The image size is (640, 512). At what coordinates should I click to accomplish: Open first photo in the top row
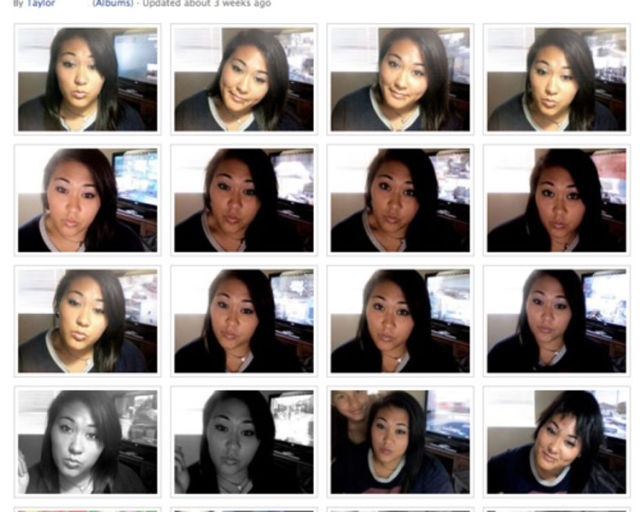pos(87,79)
